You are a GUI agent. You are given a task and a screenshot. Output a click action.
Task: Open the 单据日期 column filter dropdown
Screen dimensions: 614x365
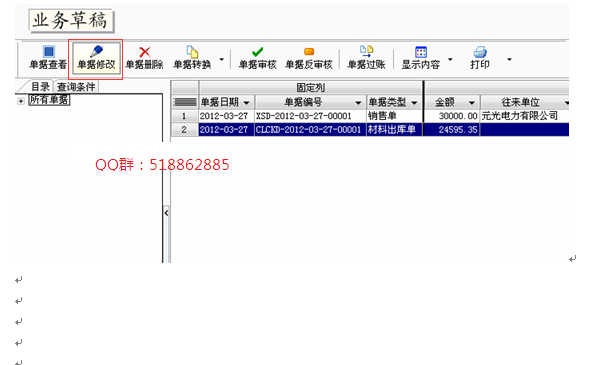tap(246, 103)
